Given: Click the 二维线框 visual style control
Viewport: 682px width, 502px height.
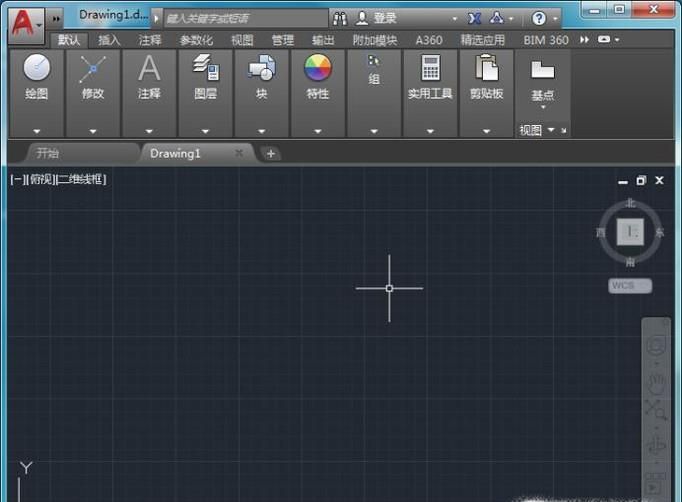Looking at the screenshot, I should pyautogui.click(x=82, y=179).
